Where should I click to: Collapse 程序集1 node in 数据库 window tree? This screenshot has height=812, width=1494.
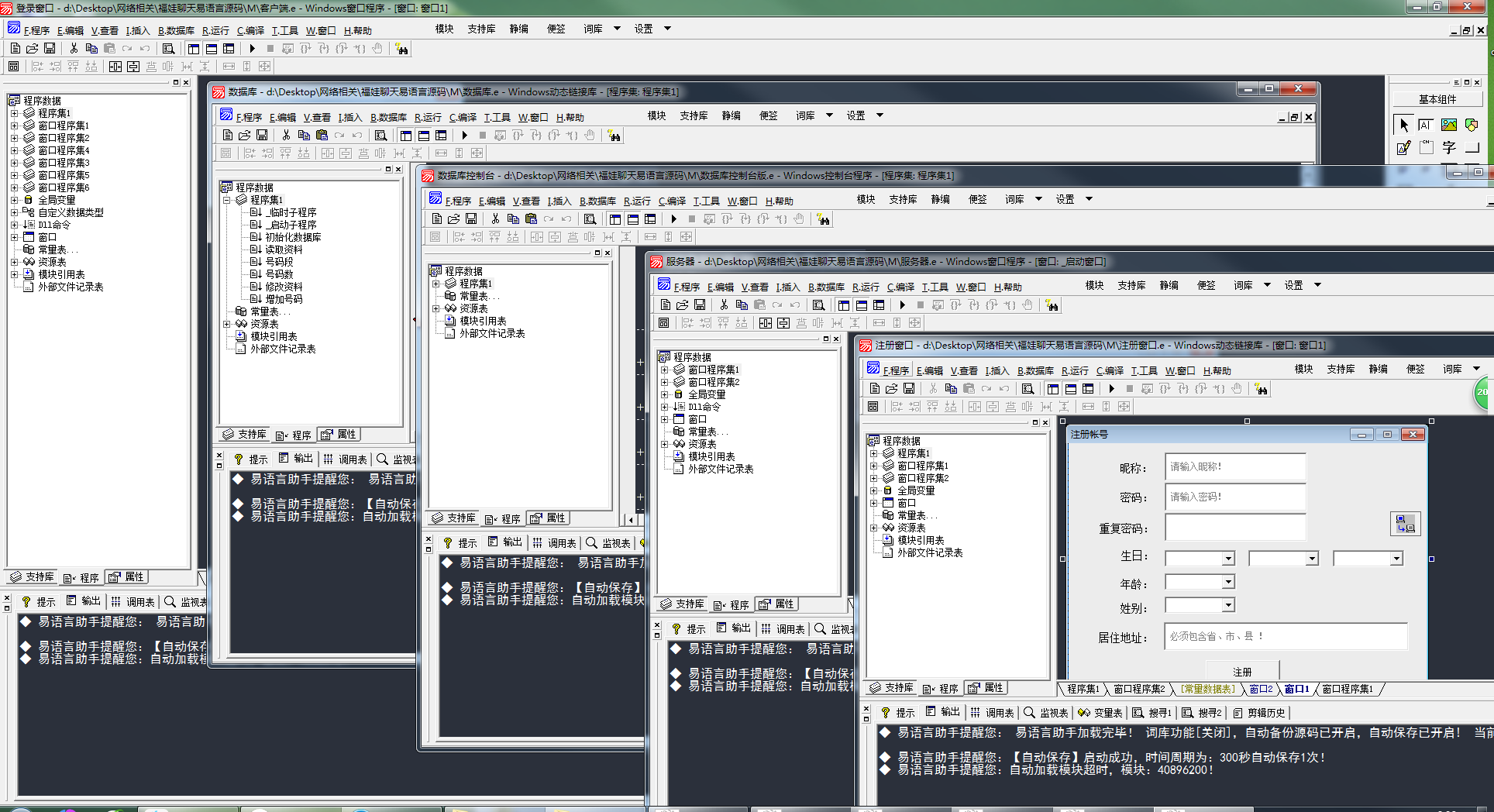point(227,200)
